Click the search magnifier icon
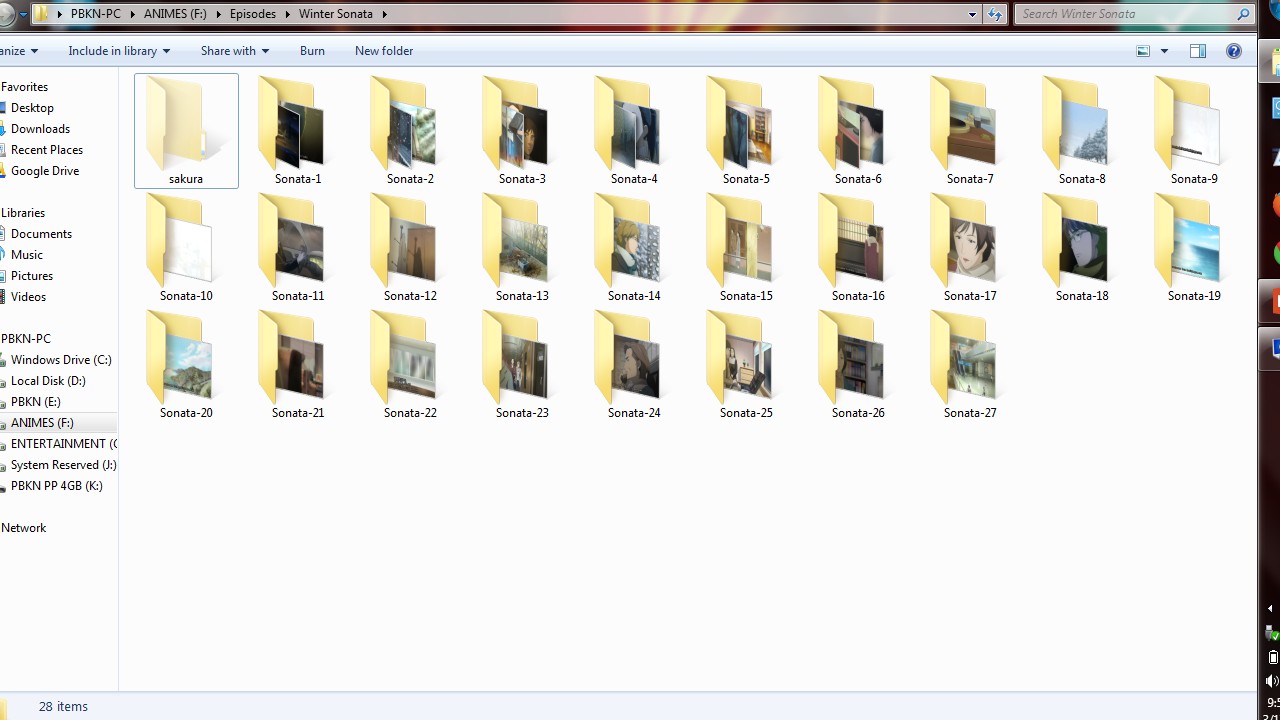Screen dimensions: 1280x720 coord(1244,14)
